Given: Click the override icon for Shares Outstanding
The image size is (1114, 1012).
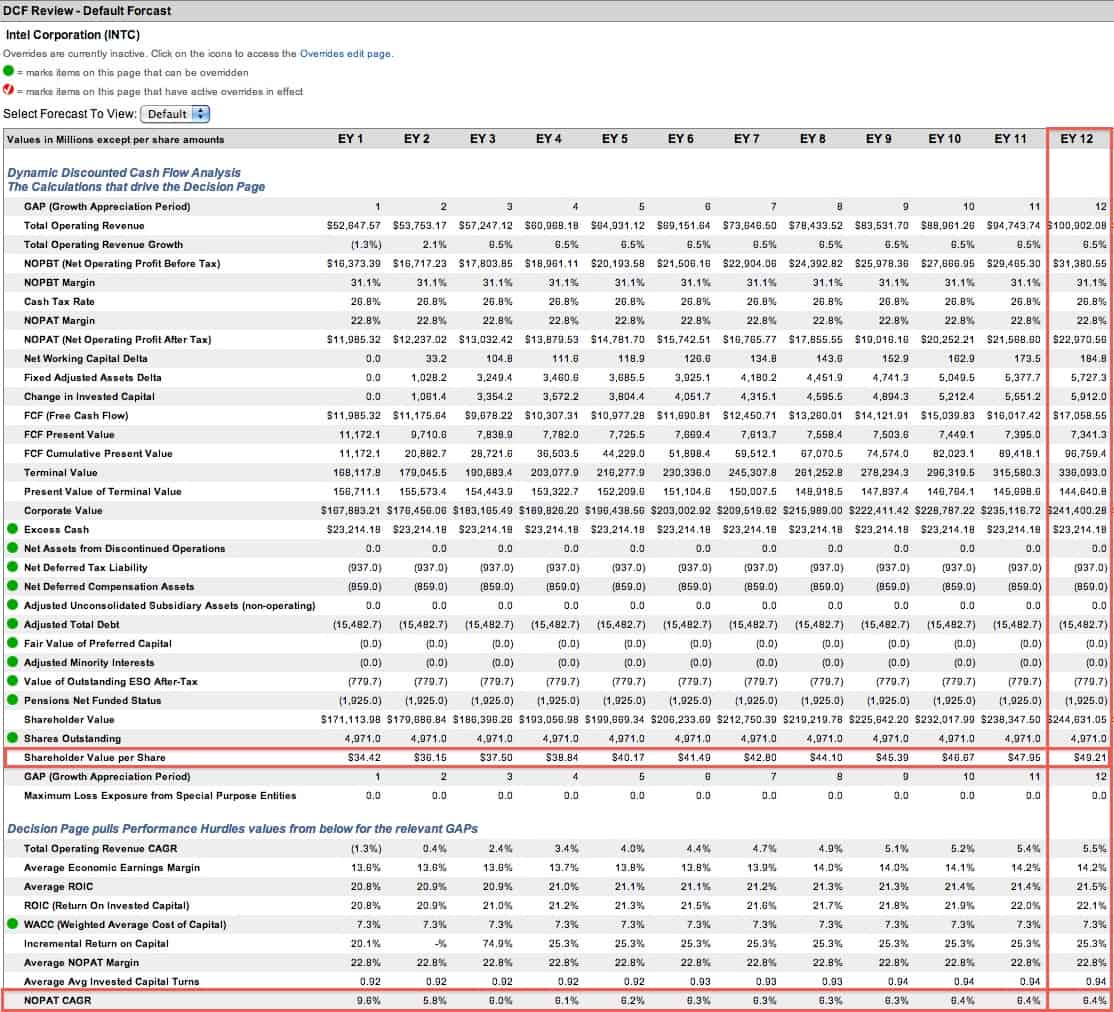Looking at the screenshot, I should pos(12,738).
